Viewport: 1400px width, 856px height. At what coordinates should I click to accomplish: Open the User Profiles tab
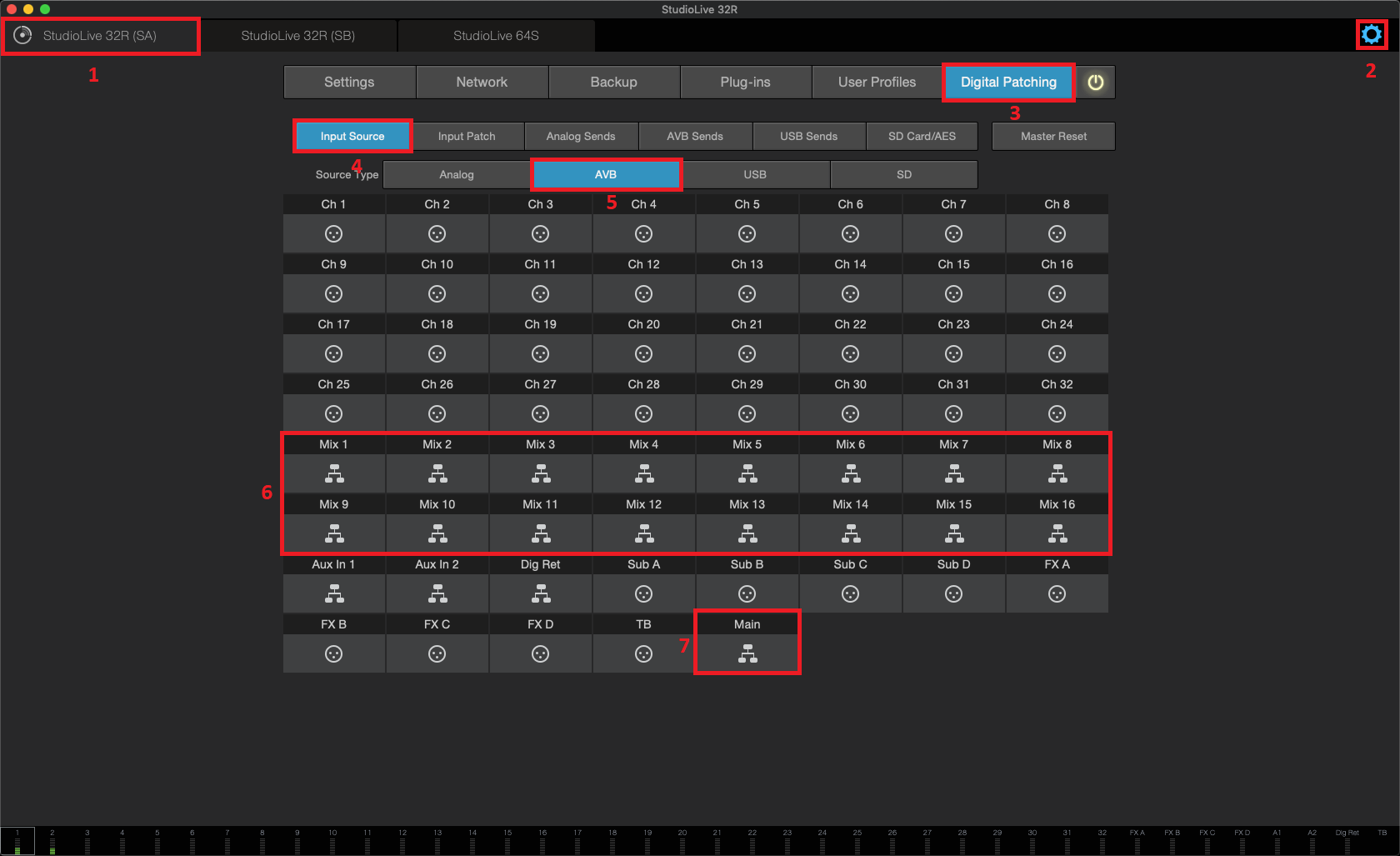tap(877, 82)
